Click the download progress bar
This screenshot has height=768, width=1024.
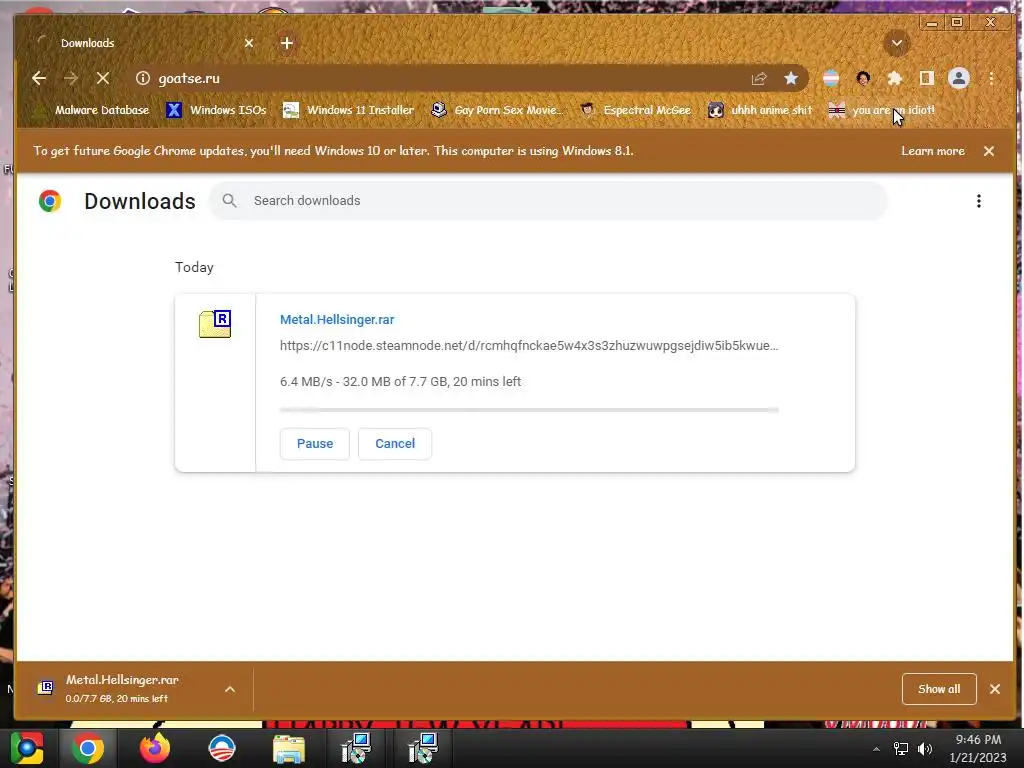pyautogui.click(x=529, y=410)
